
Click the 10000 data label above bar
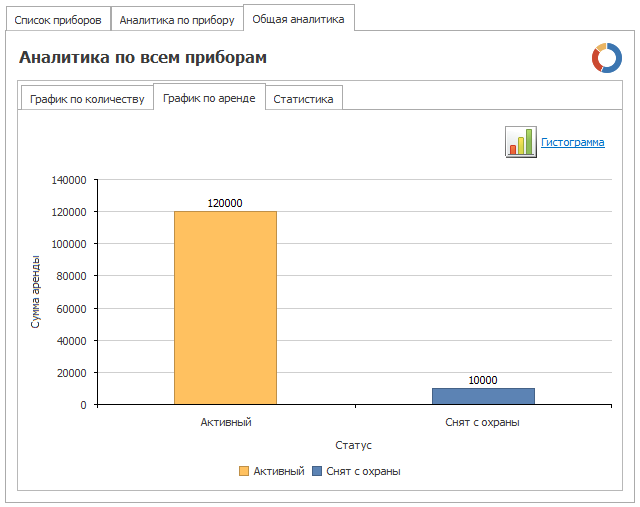[483, 380]
